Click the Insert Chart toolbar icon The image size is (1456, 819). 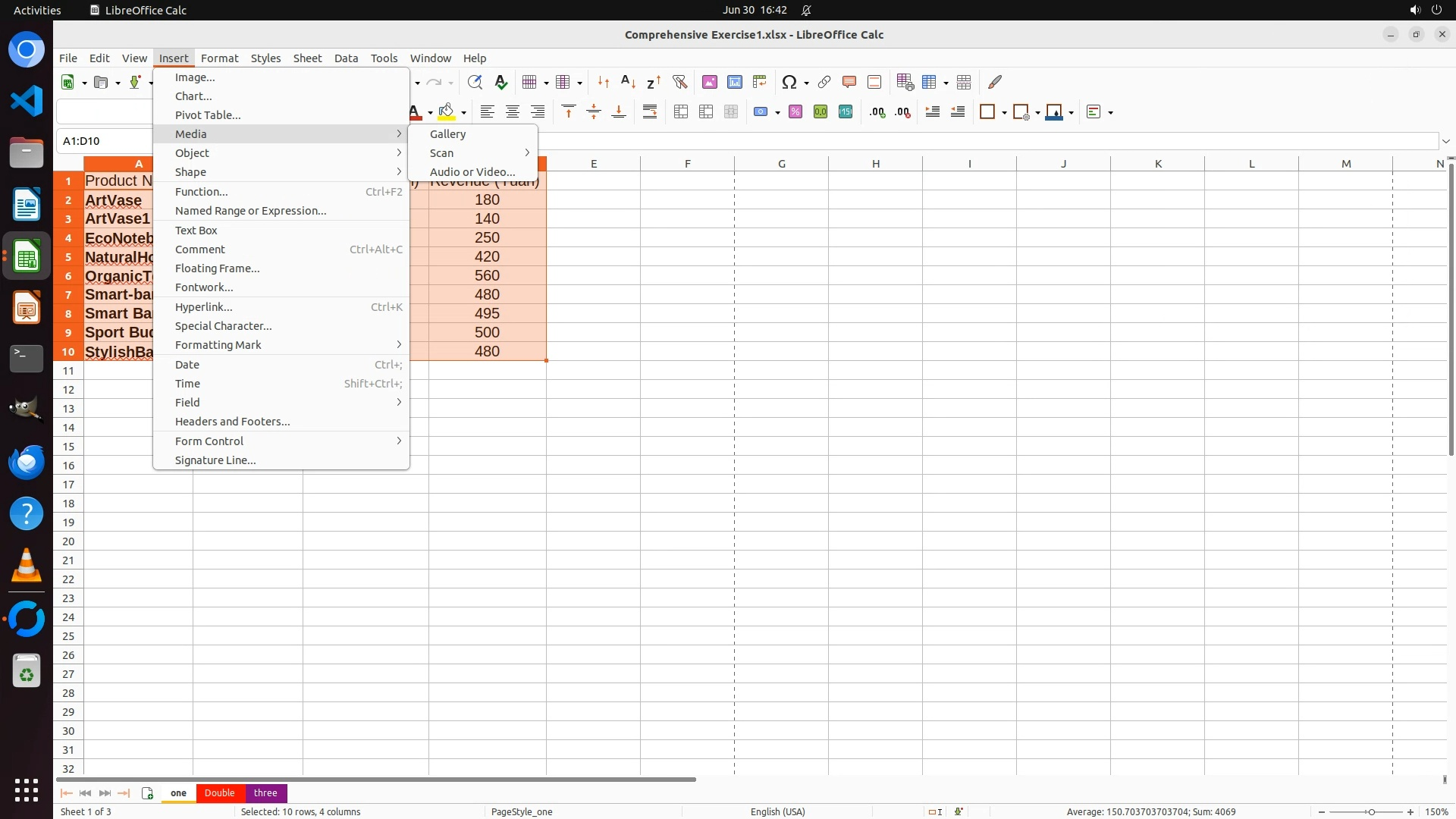(734, 82)
